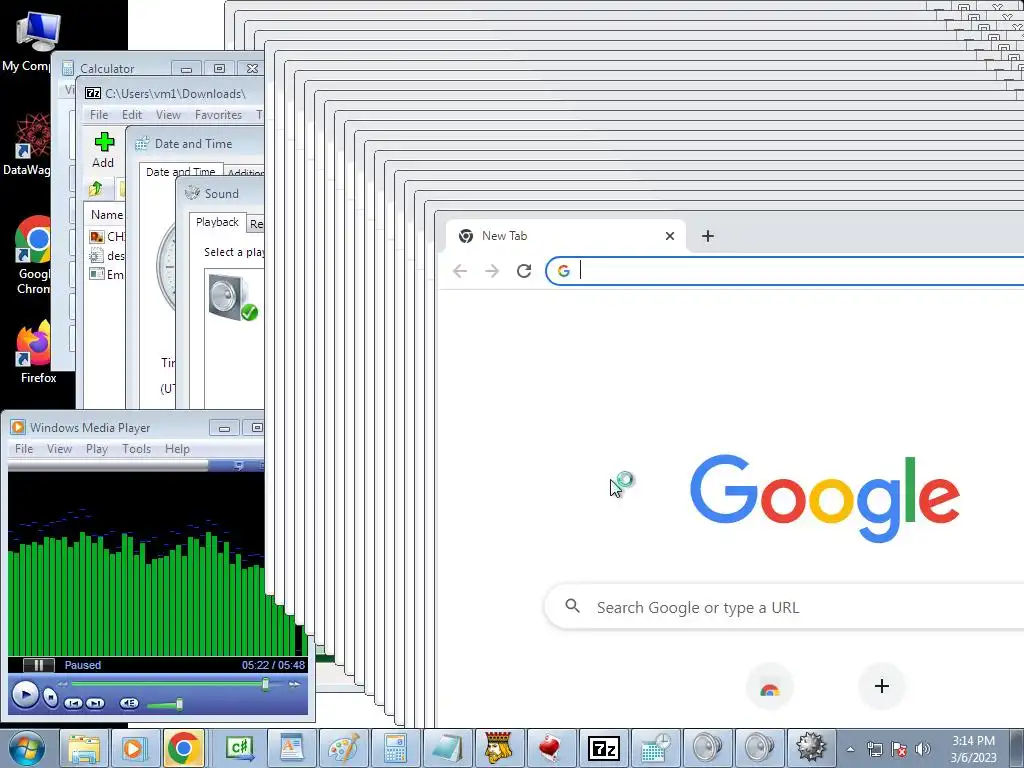The image size is (1024, 768).
Task: Select the file starting with Em in 7-Zip
Action: (107, 274)
